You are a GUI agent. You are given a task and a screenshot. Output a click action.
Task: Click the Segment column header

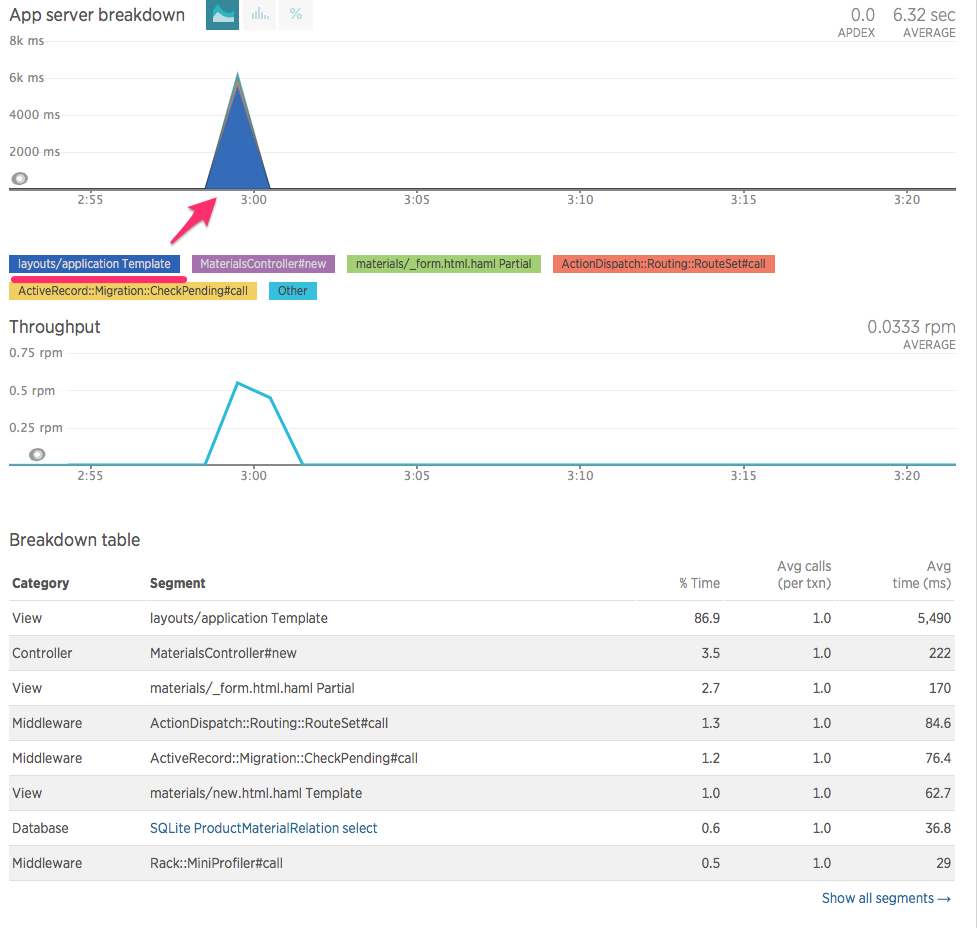[x=177, y=583]
